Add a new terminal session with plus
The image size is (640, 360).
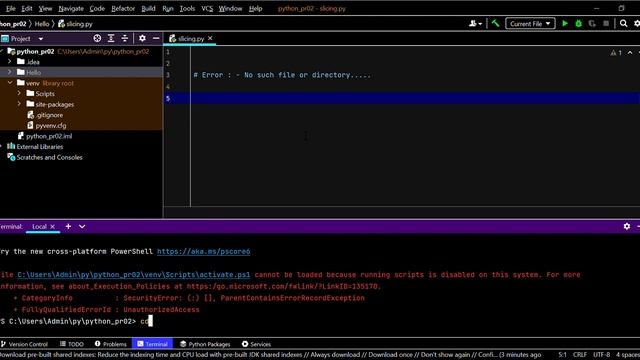point(68,226)
